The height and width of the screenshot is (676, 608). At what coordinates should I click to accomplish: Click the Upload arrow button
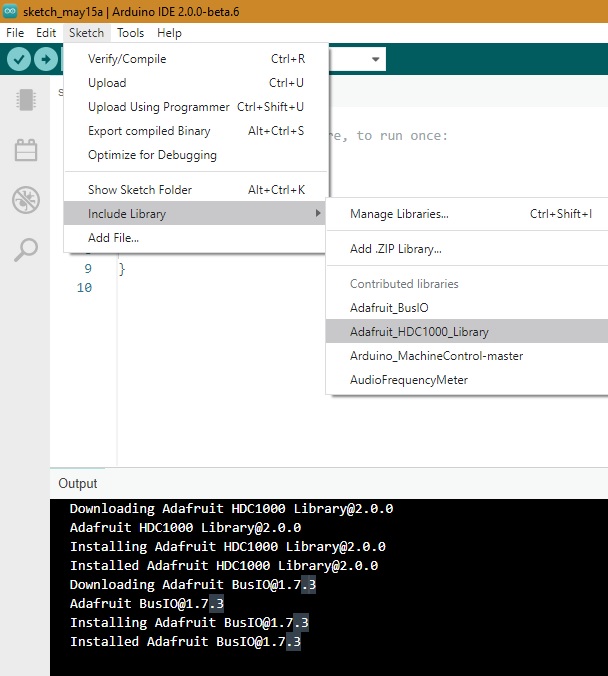click(46, 59)
